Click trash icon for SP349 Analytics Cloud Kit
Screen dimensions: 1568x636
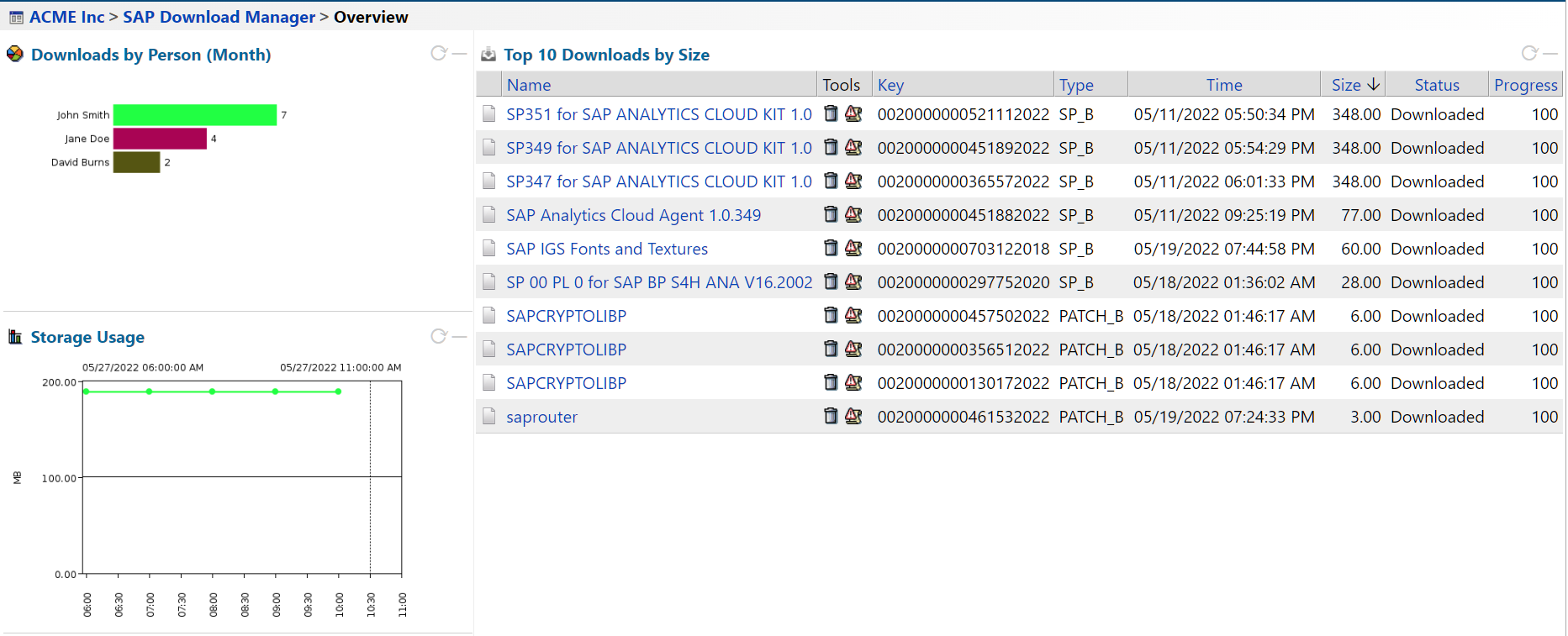pos(831,147)
